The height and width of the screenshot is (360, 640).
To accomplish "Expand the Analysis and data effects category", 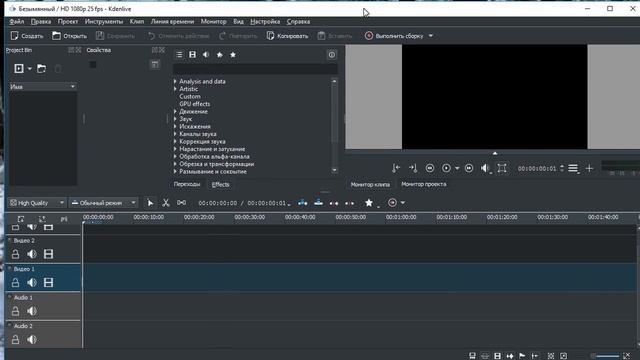I will point(175,81).
